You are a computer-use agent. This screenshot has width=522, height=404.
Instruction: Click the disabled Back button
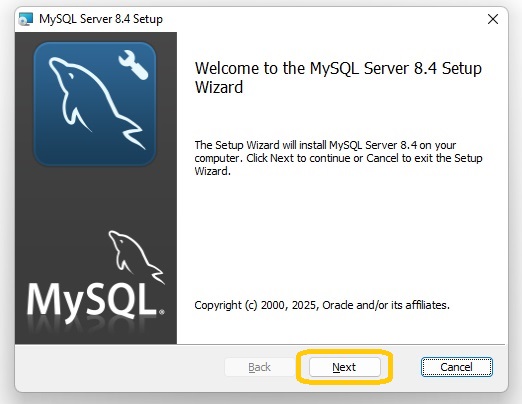point(259,367)
